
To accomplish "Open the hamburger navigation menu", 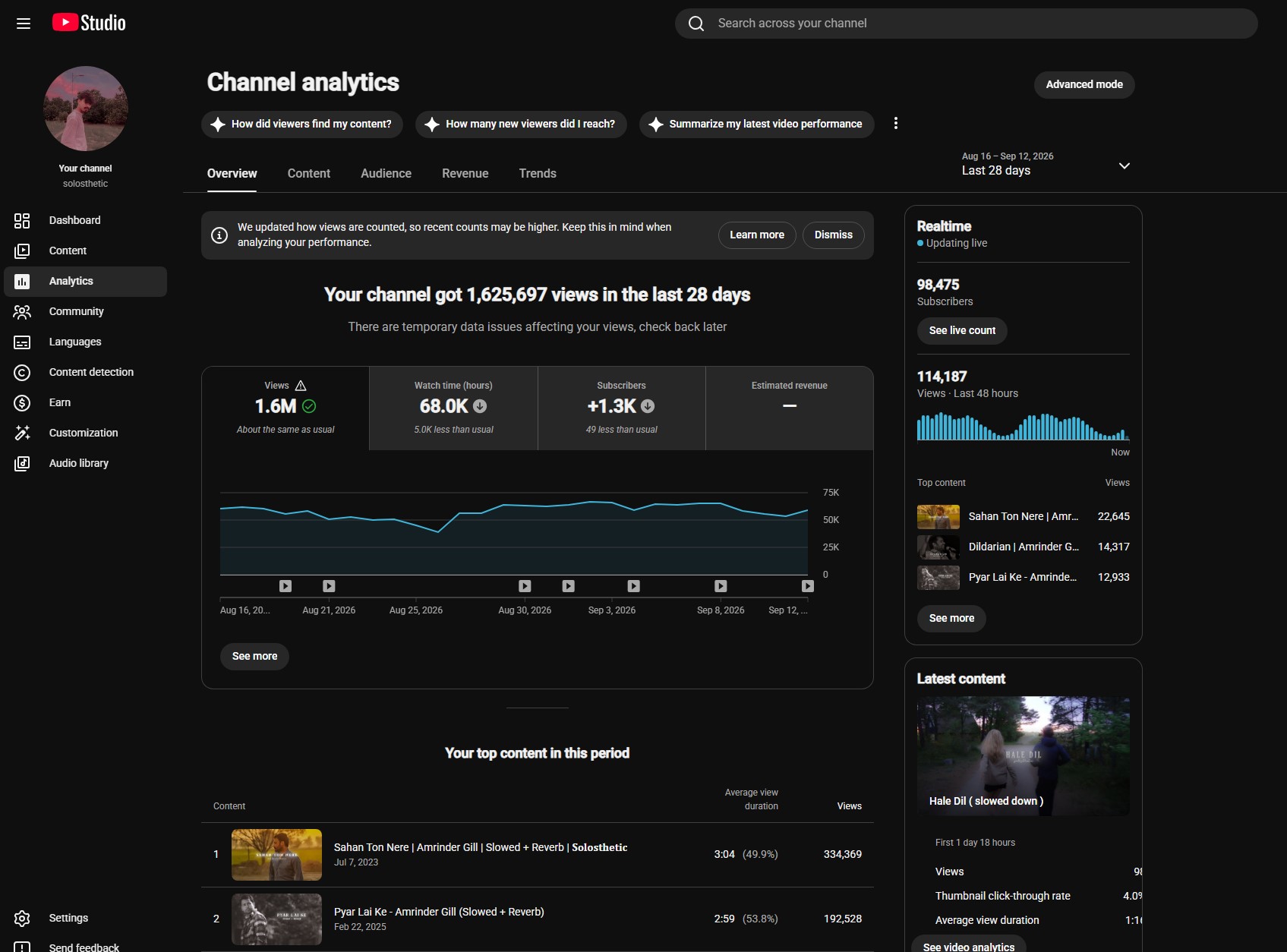I will 24,24.
